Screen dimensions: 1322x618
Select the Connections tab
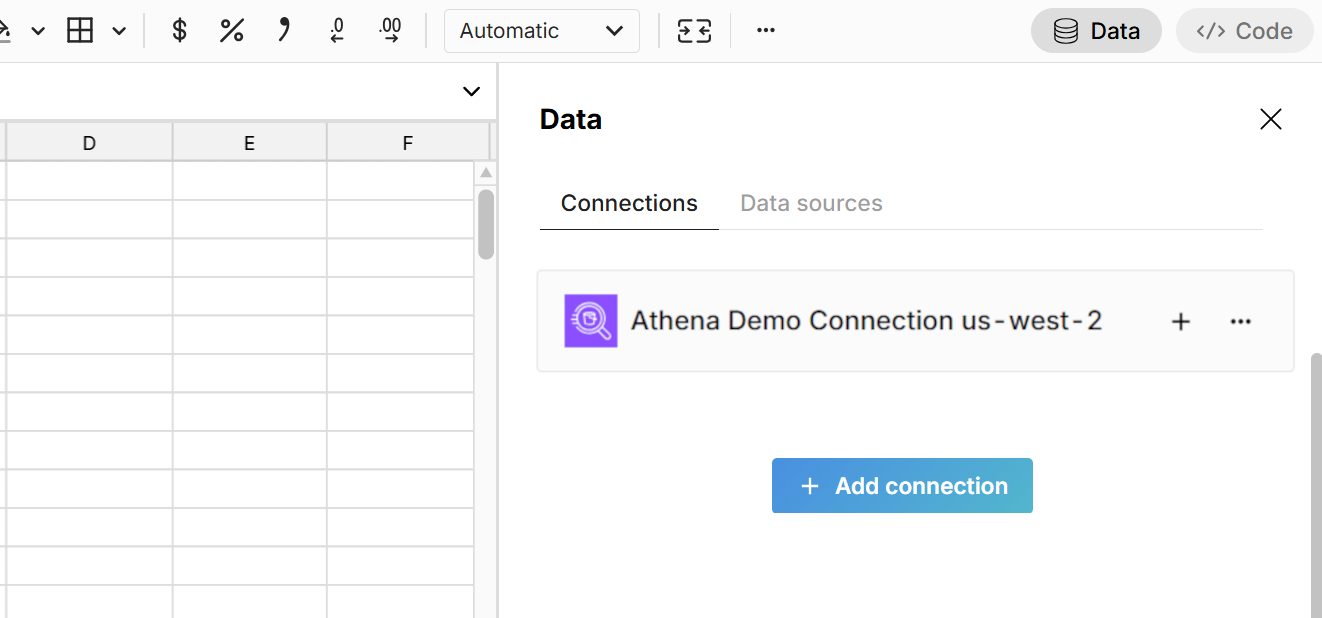(629, 203)
